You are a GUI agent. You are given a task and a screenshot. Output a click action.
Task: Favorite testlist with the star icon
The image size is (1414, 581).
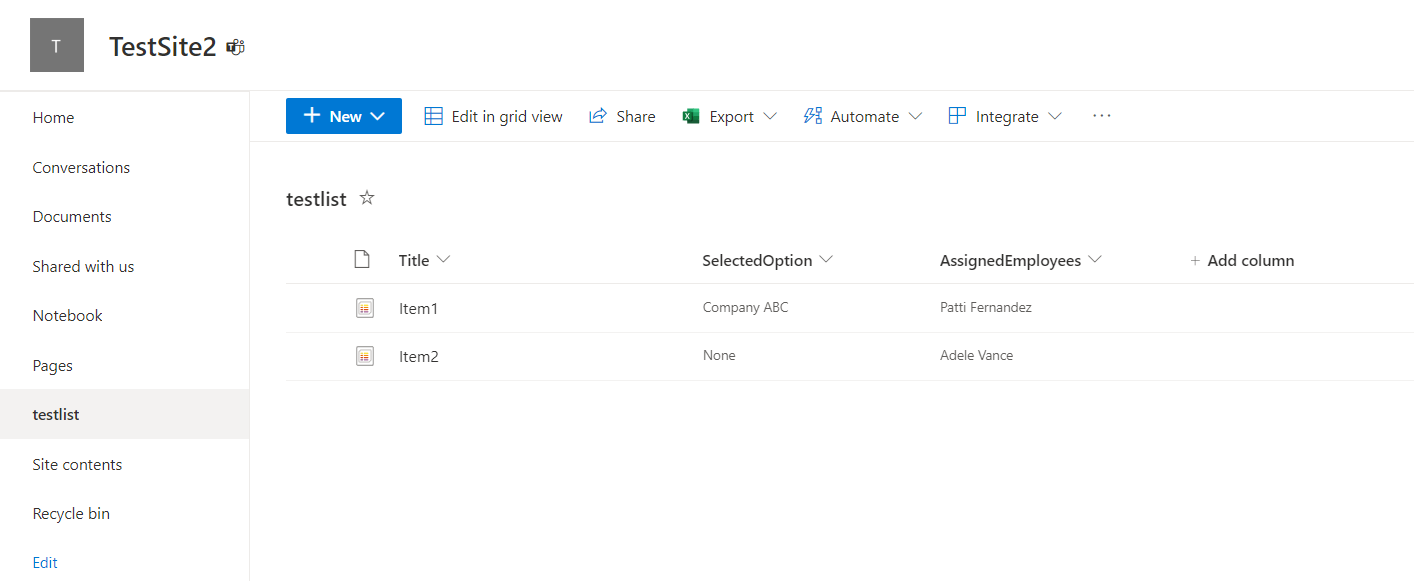[x=367, y=198]
